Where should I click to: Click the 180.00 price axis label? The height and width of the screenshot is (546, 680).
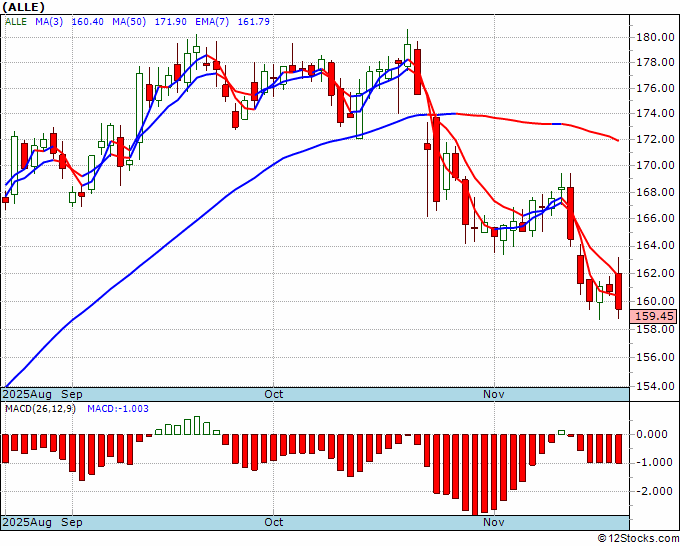pyautogui.click(x=655, y=37)
